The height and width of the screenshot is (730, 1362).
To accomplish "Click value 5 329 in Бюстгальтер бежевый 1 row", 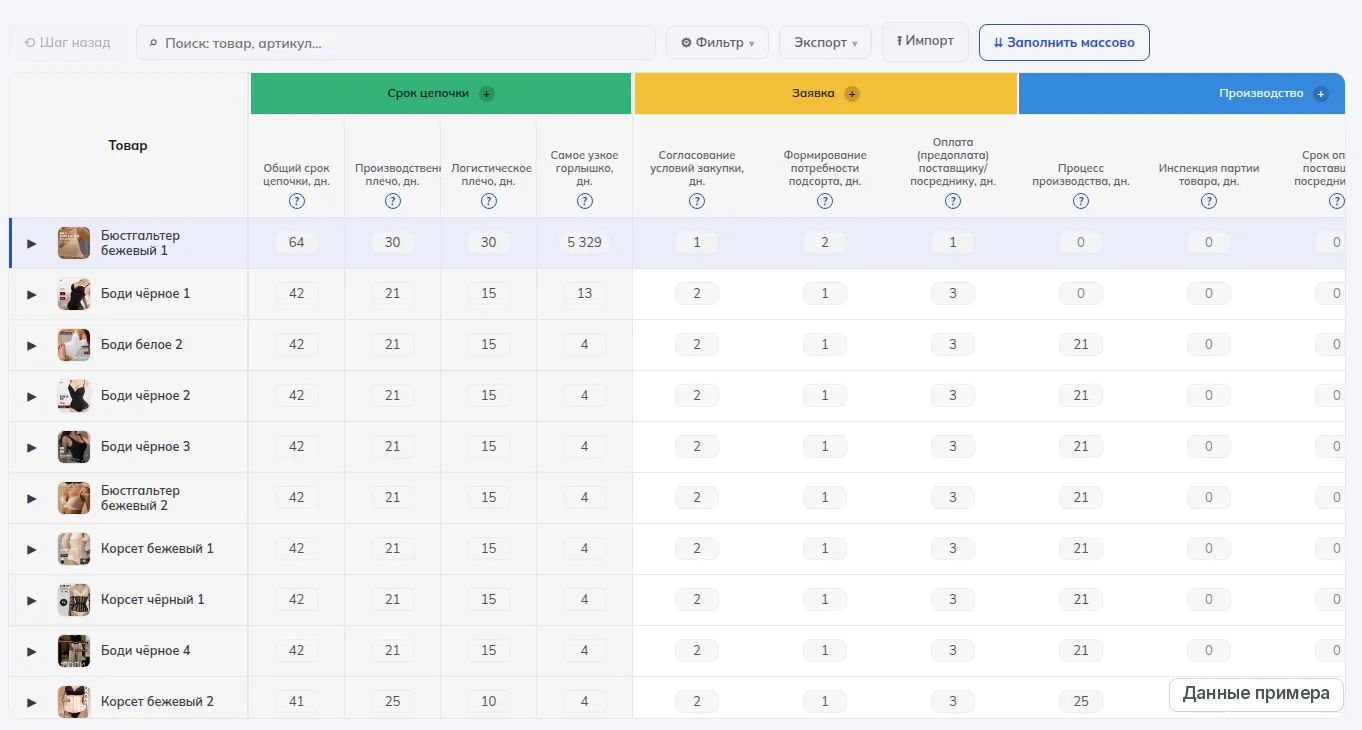I will (585, 243).
